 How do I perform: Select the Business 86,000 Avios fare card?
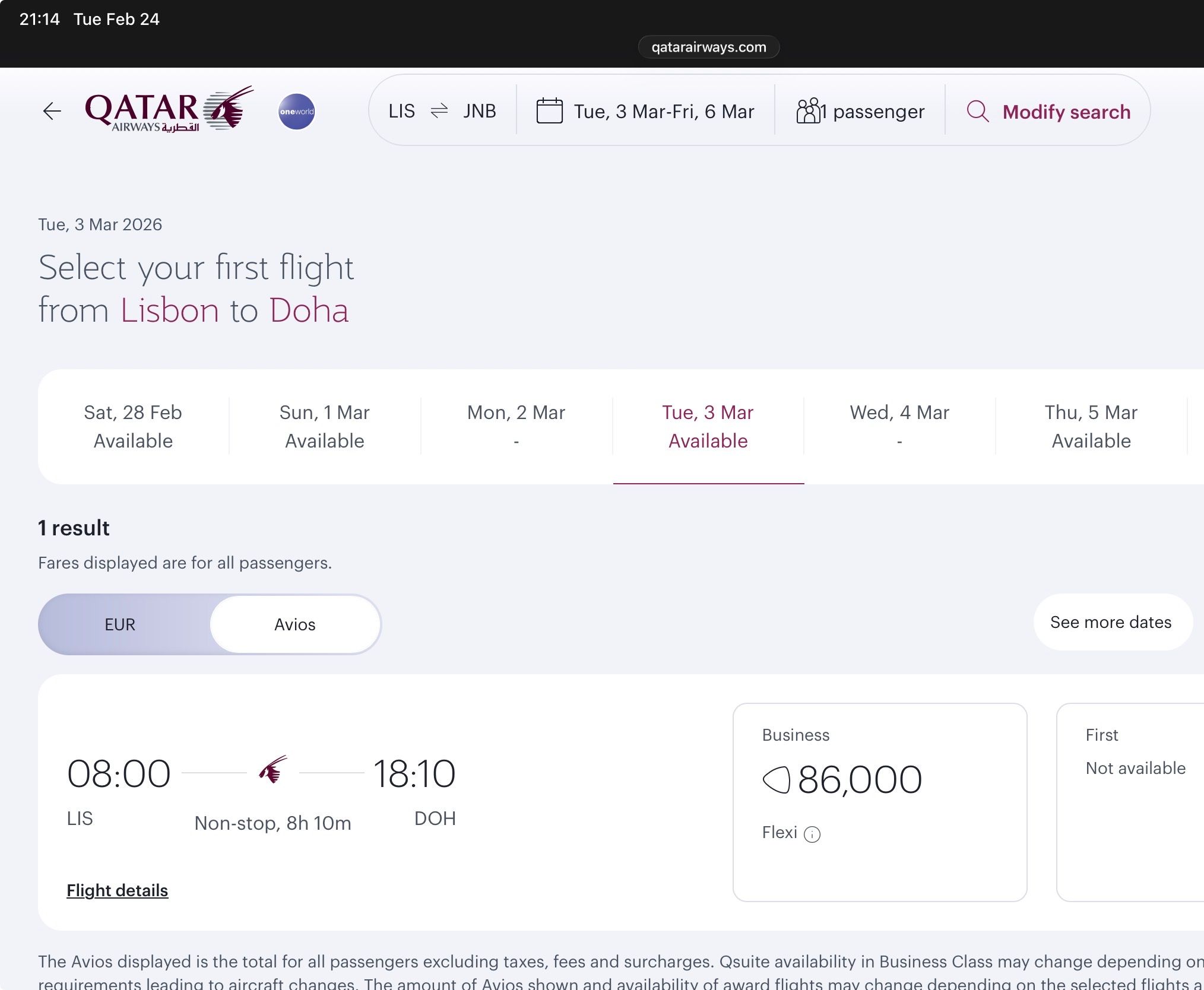click(880, 802)
